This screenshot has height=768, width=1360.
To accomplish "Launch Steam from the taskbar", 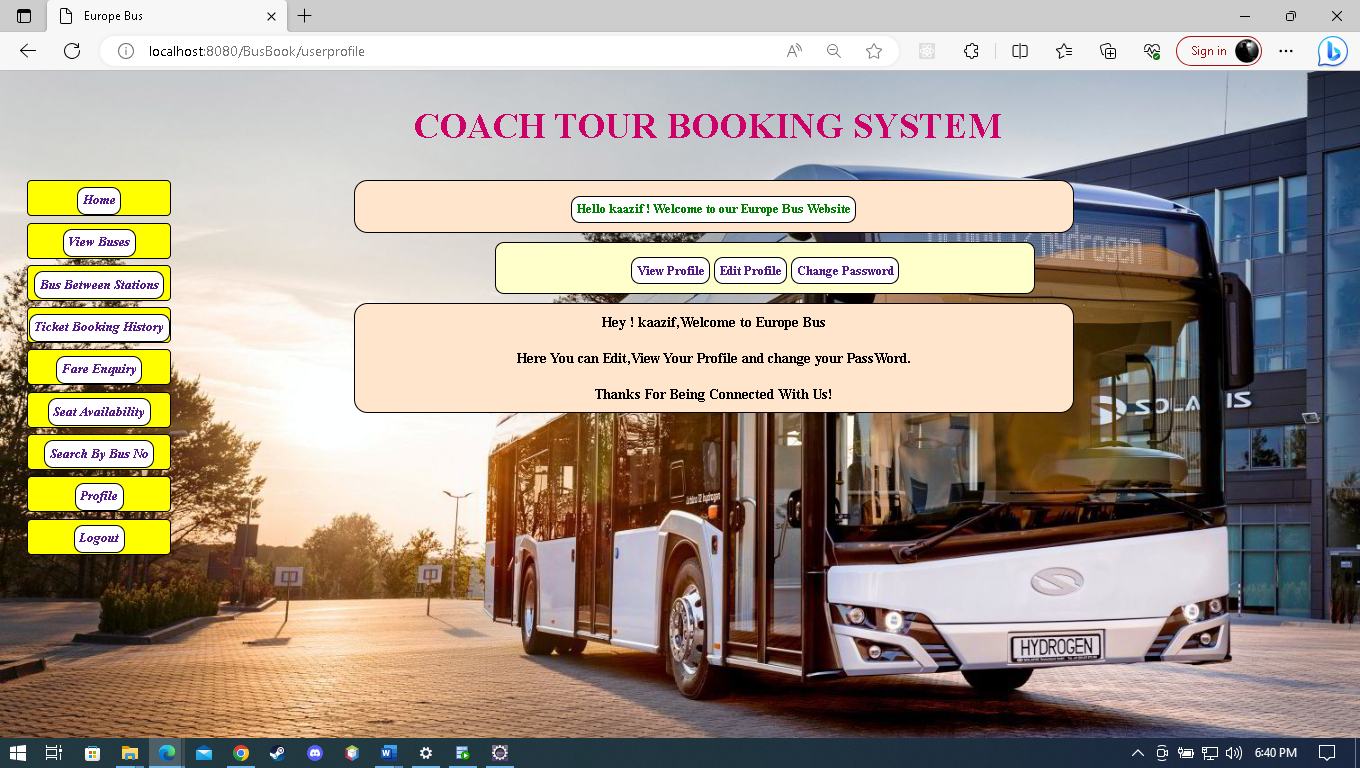I will (277, 753).
